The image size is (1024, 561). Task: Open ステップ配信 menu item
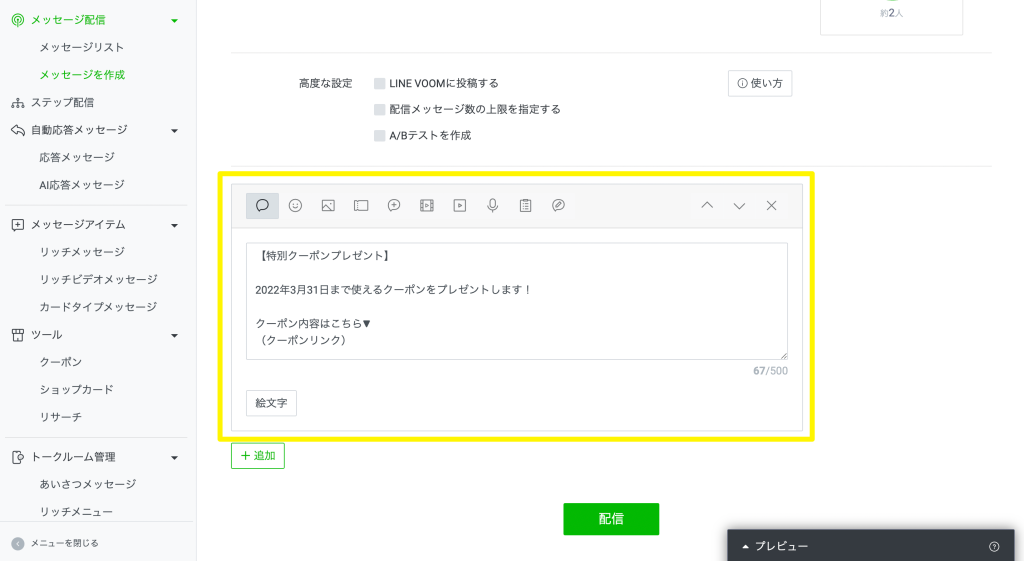pyautogui.click(x=63, y=103)
